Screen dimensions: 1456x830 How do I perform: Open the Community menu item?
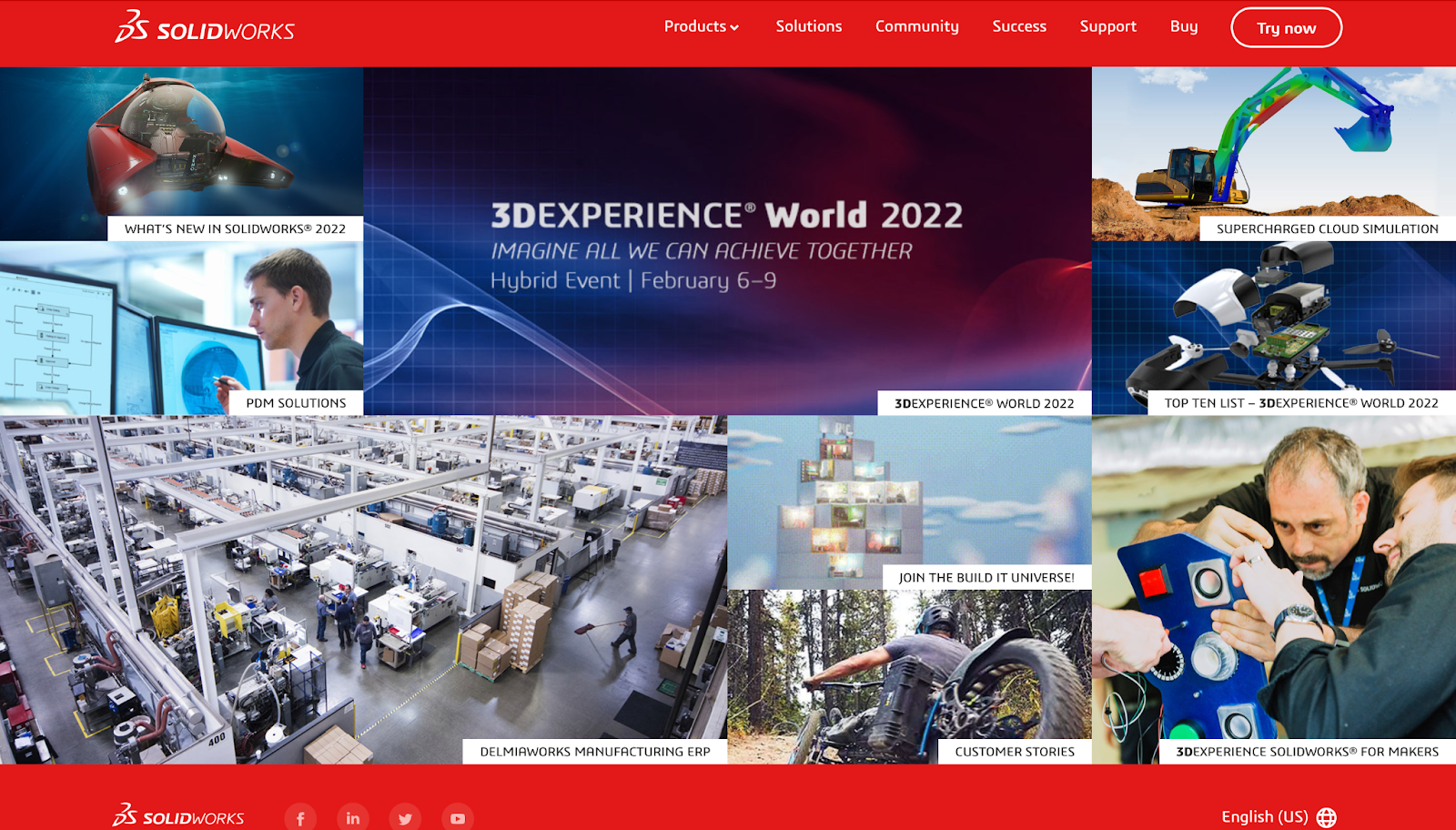click(917, 26)
